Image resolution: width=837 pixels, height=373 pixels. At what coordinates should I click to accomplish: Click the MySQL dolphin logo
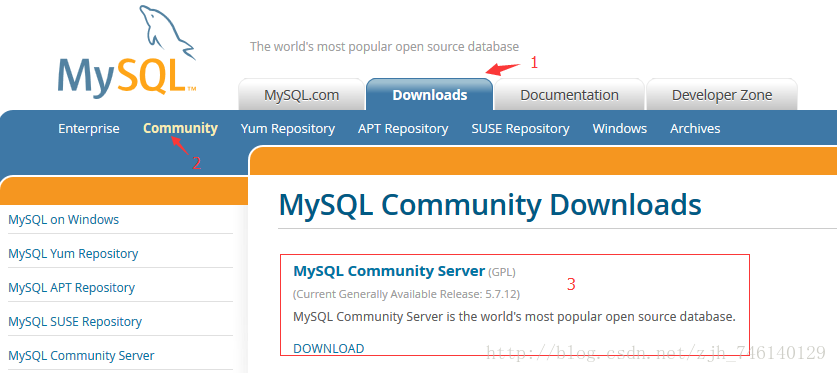(127, 51)
